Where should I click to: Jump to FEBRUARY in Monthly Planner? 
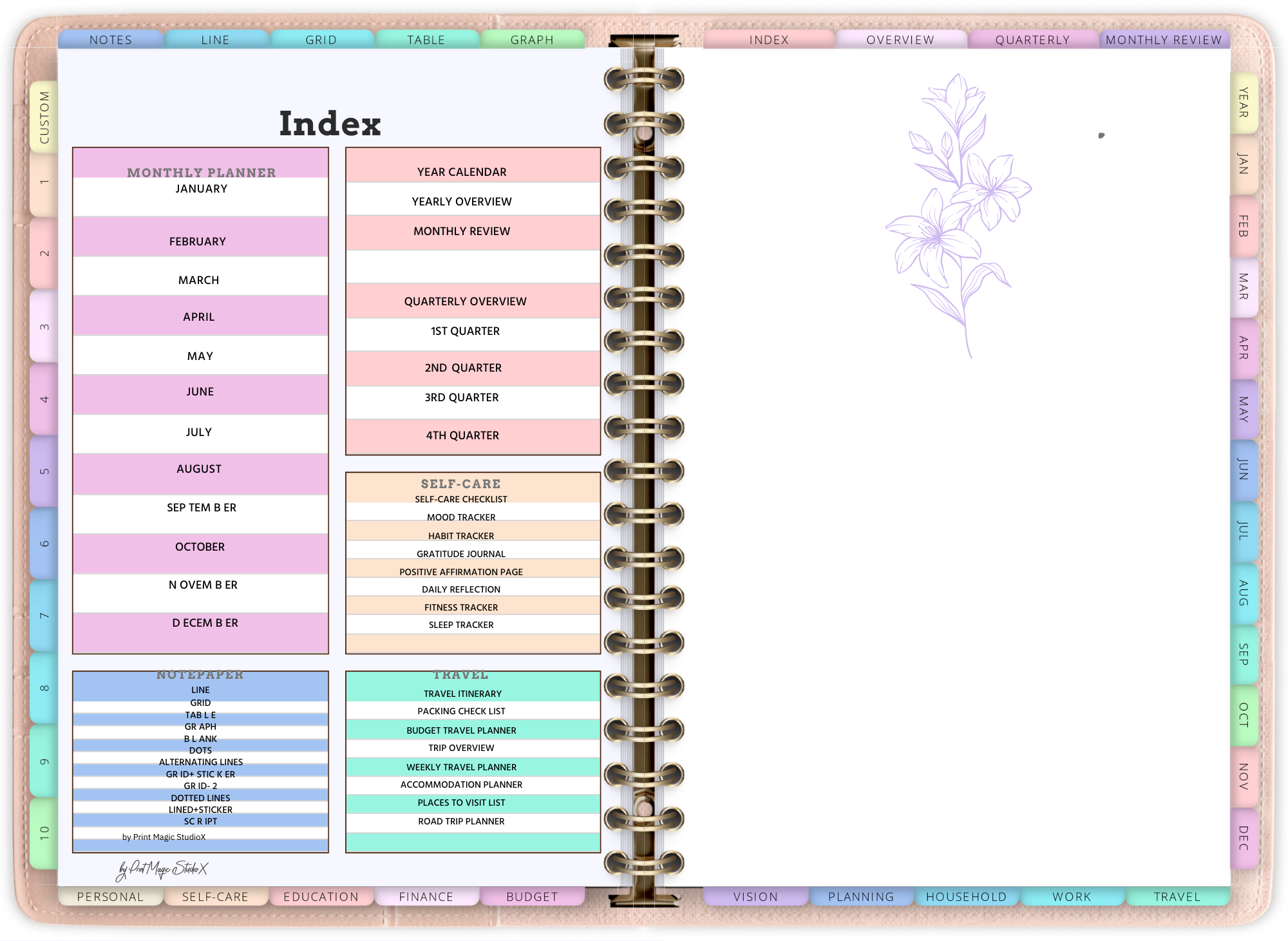coord(198,242)
